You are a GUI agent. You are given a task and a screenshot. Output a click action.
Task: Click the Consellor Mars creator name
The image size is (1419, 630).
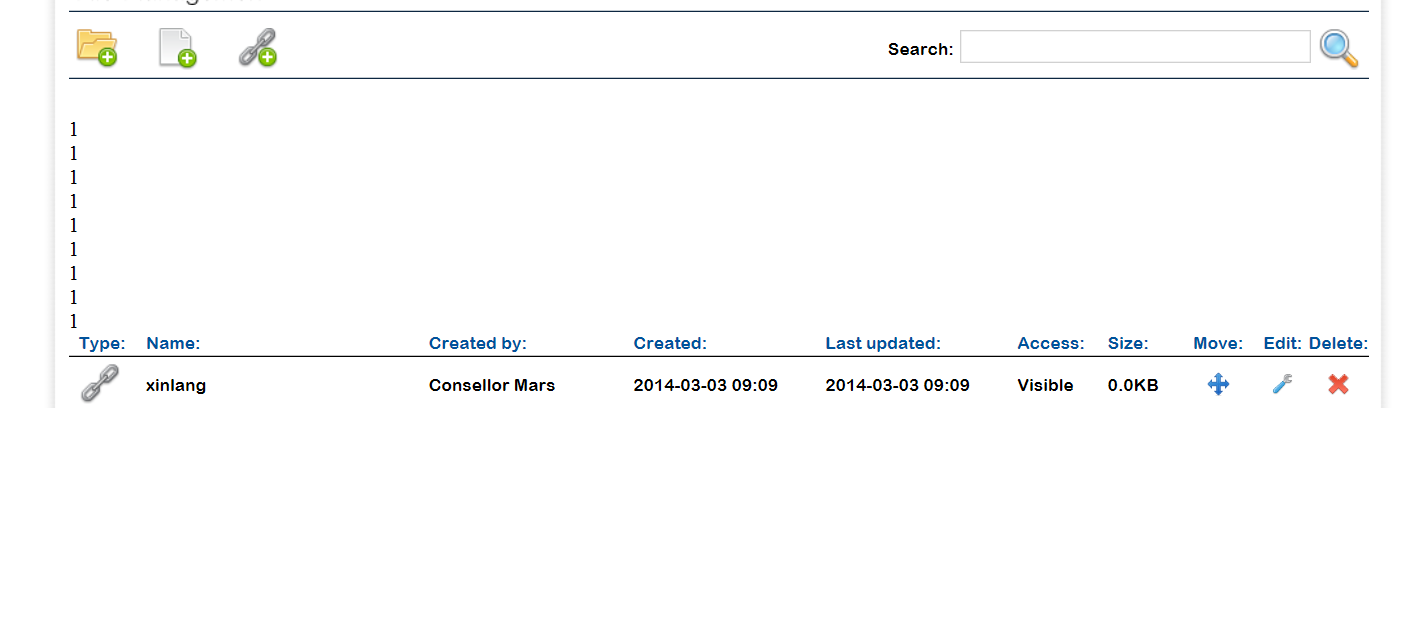pos(491,385)
